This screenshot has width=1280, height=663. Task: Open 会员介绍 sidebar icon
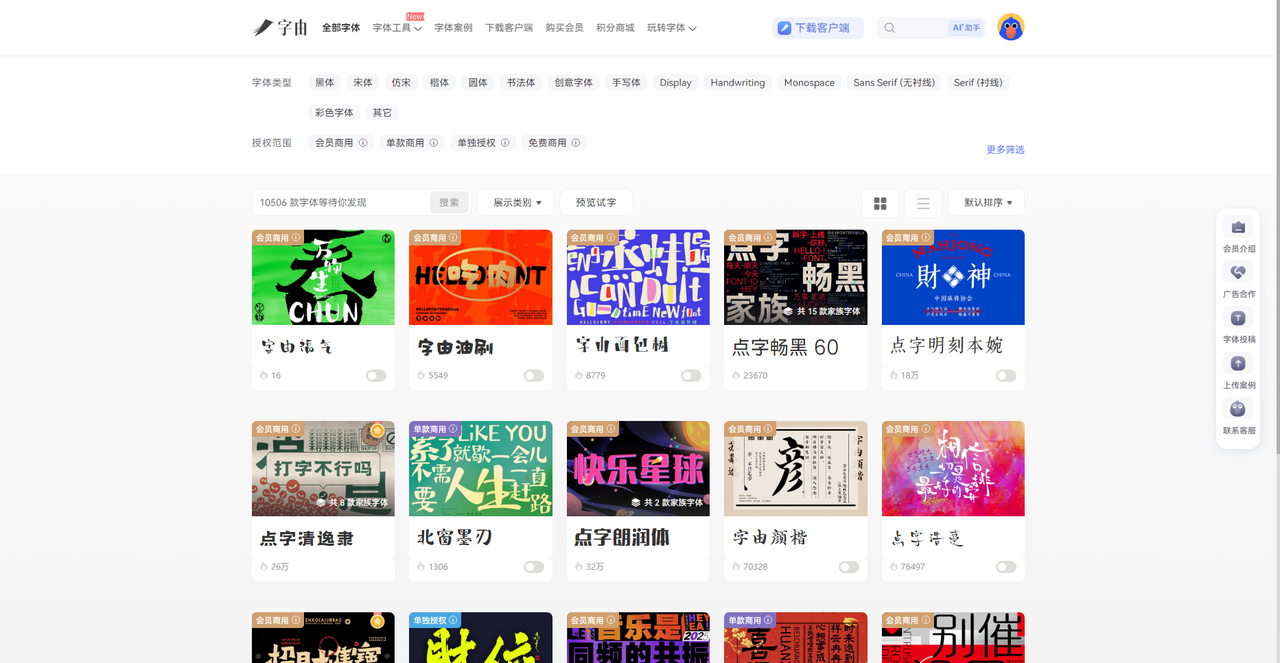point(1238,228)
